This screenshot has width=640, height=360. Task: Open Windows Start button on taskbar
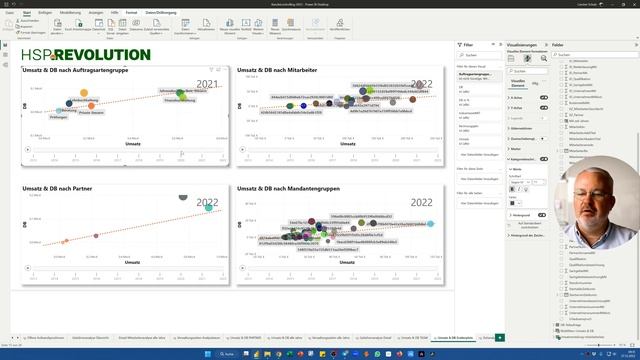[207, 354]
